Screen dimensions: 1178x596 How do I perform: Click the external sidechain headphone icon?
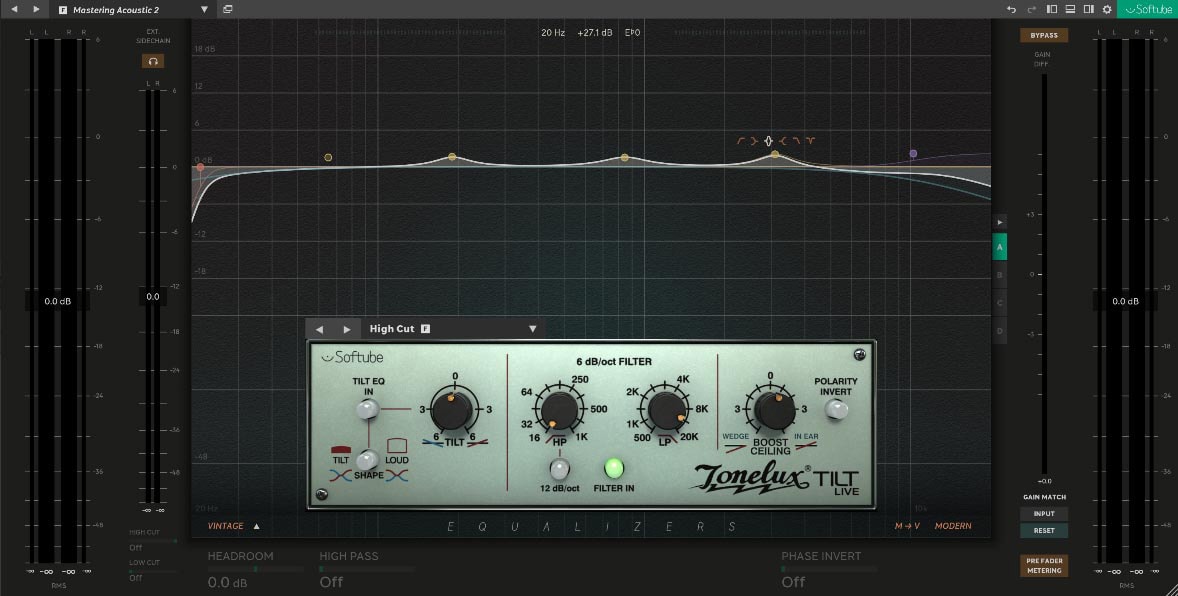click(152, 61)
